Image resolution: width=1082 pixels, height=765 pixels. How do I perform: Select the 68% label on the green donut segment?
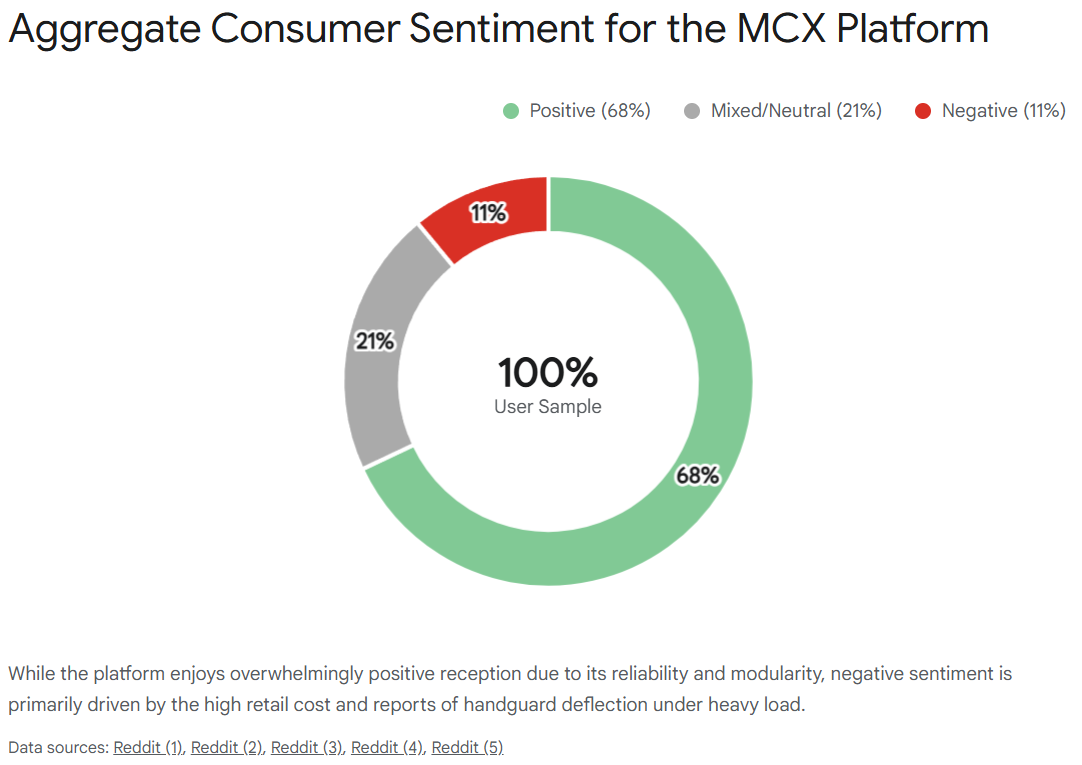698,476
